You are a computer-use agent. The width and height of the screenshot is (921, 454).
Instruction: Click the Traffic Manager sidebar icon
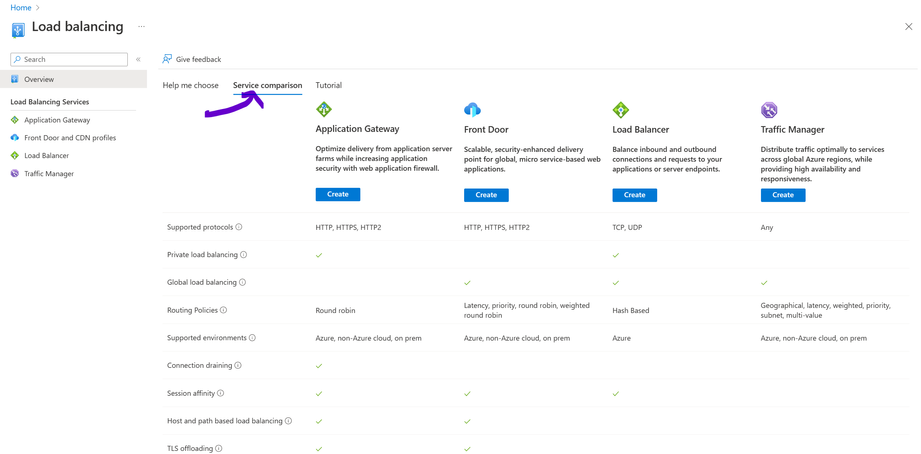15,173
